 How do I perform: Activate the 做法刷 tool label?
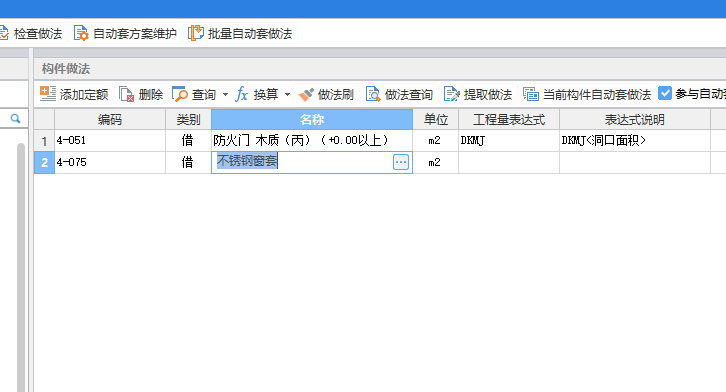[x=336, y=94]
